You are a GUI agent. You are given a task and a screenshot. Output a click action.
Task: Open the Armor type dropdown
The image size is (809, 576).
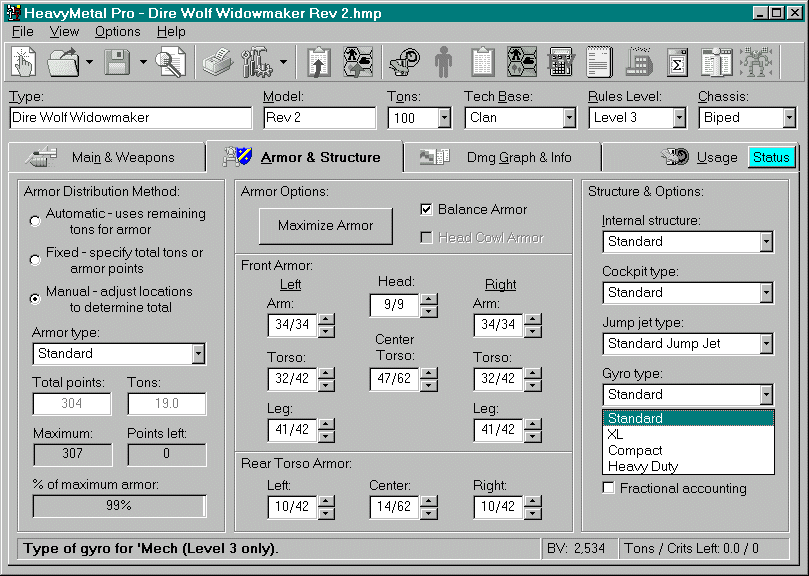click(x=198, y=354)
